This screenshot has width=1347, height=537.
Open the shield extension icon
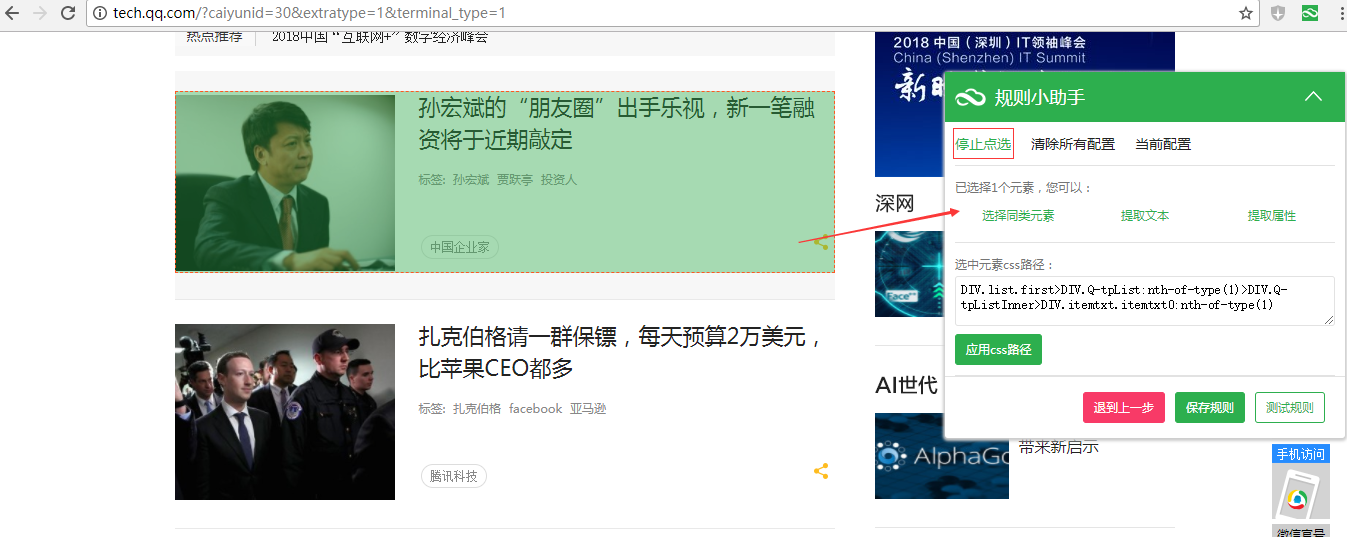(1279, 13)
